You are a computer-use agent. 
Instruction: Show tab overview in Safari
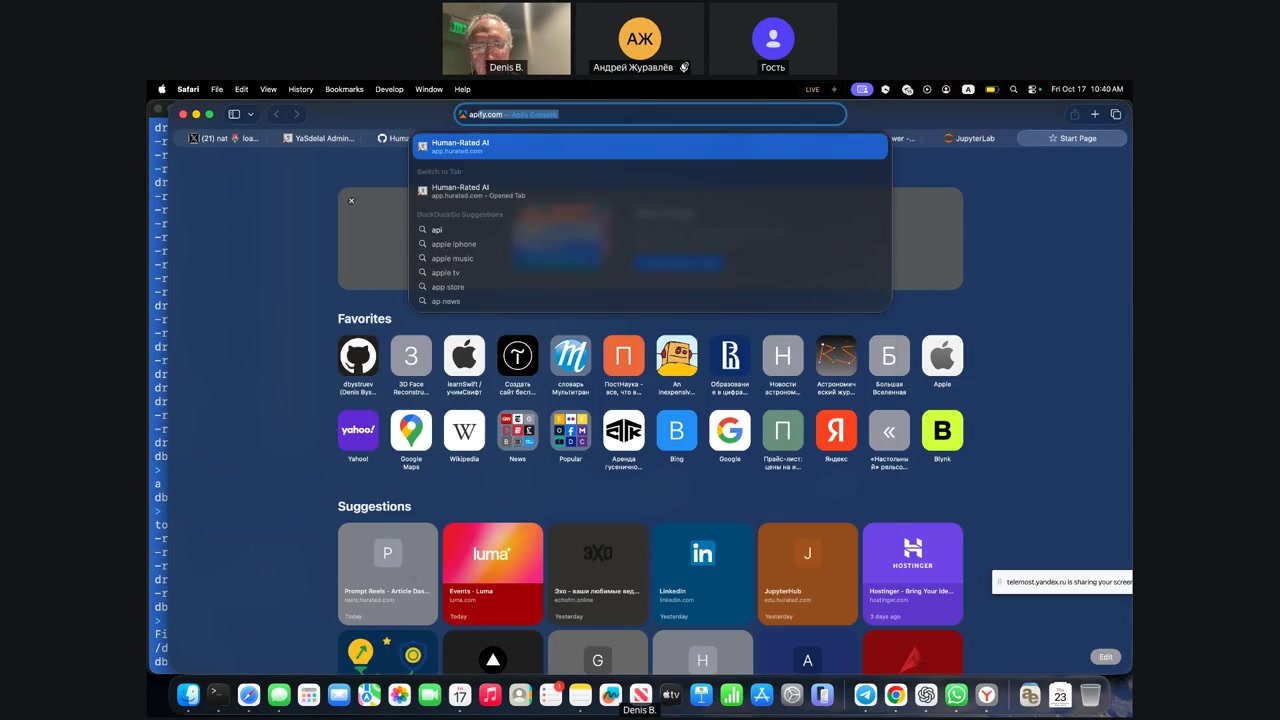point(1116,114)
